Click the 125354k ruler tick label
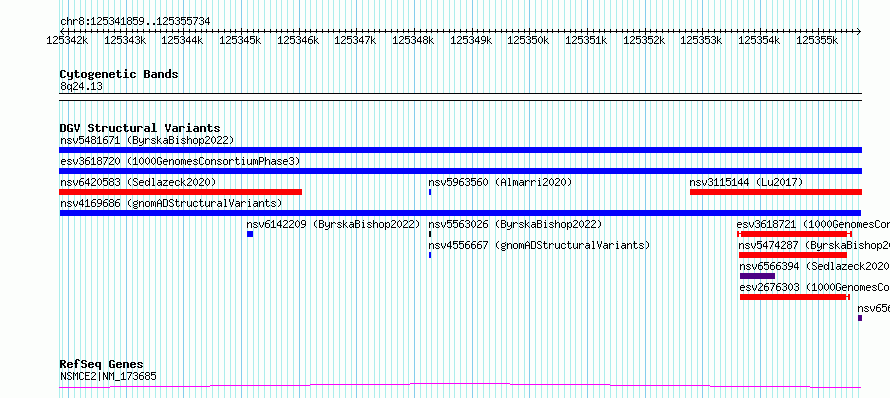This screenshot has height=398, width=890. tap(759, 40)
